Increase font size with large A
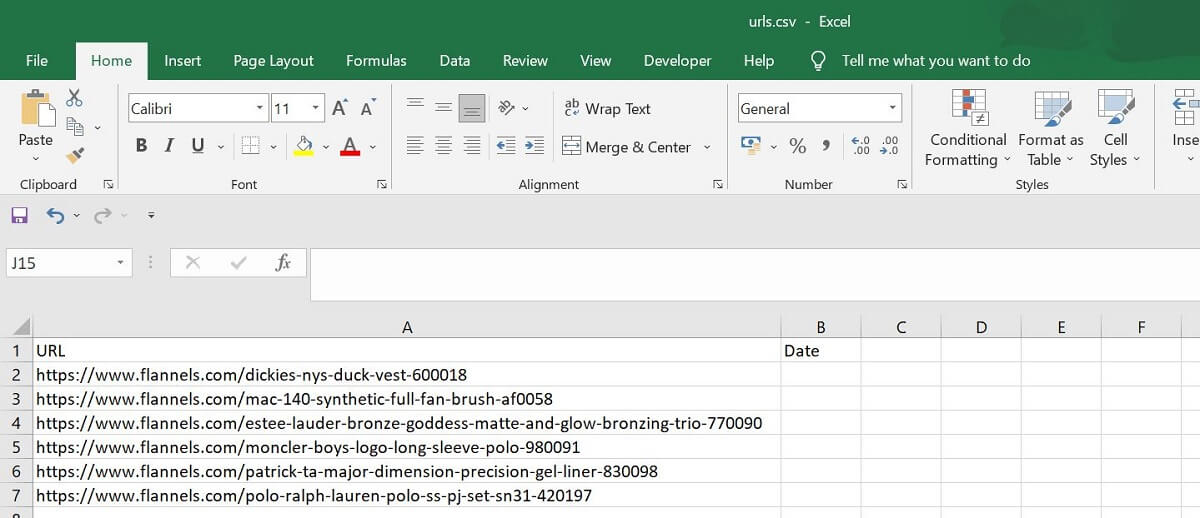 click(340, 108)
